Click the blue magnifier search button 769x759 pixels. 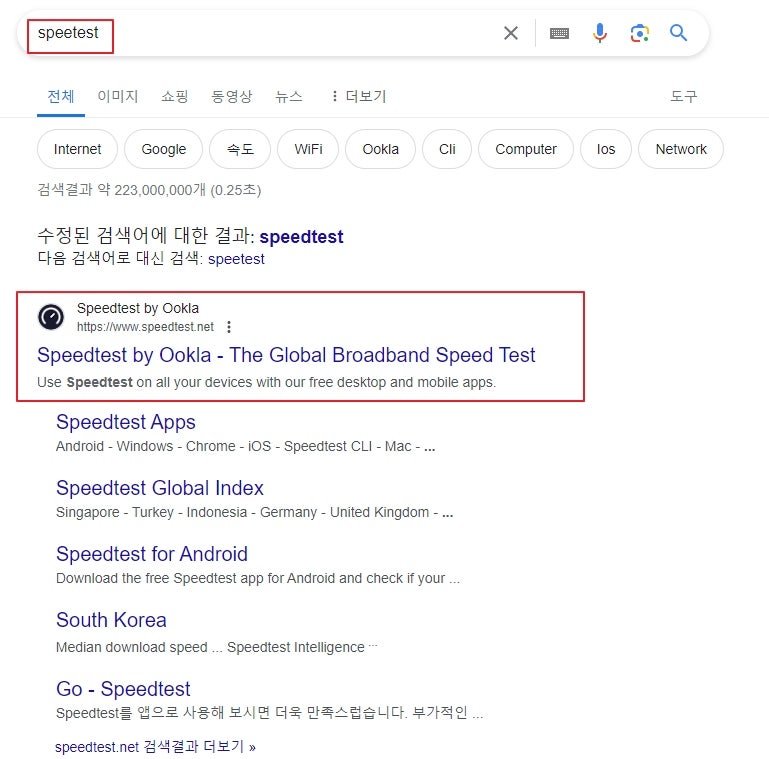(678, 33)
